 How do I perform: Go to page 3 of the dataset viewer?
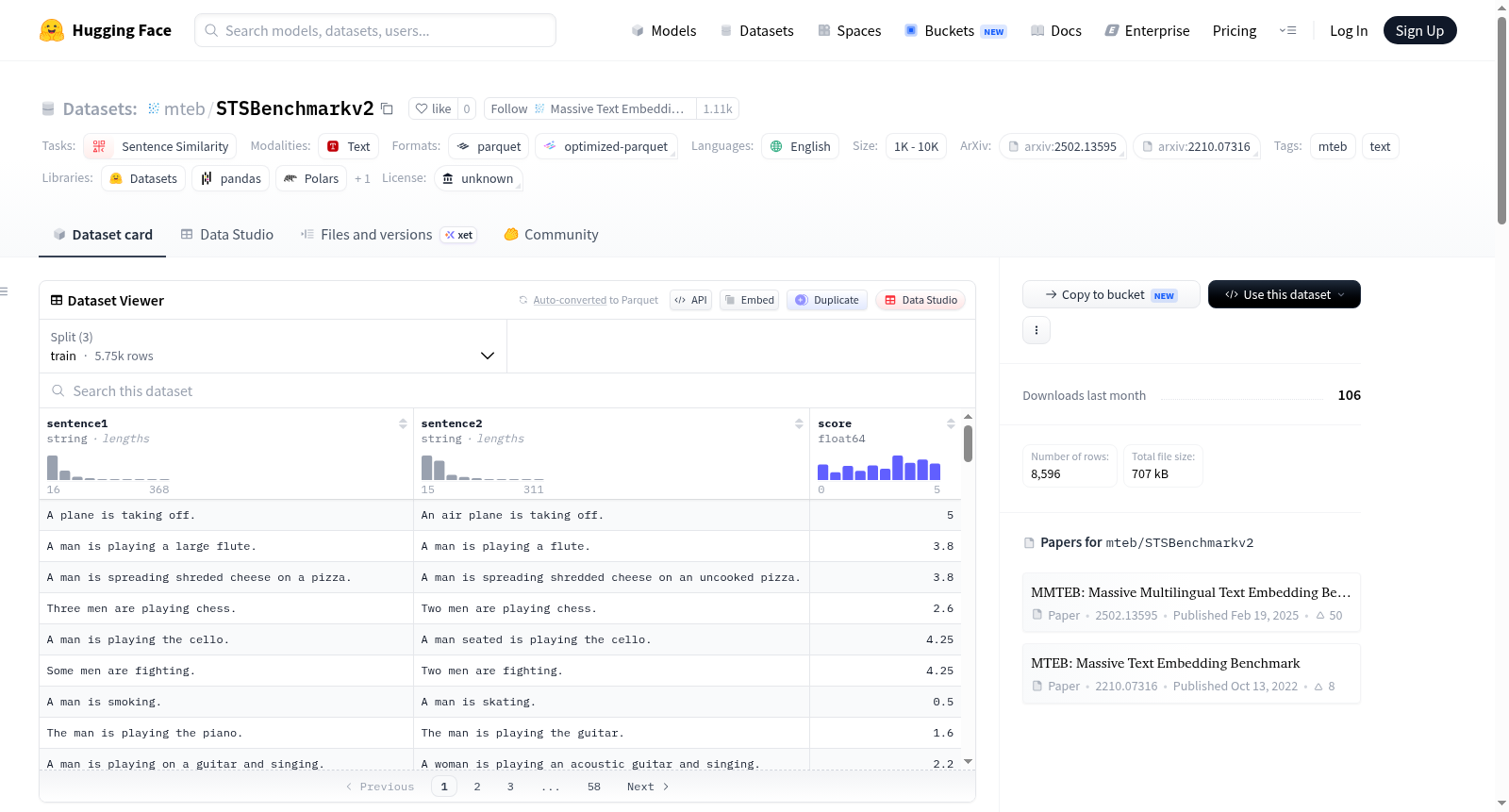click(510, 787)
